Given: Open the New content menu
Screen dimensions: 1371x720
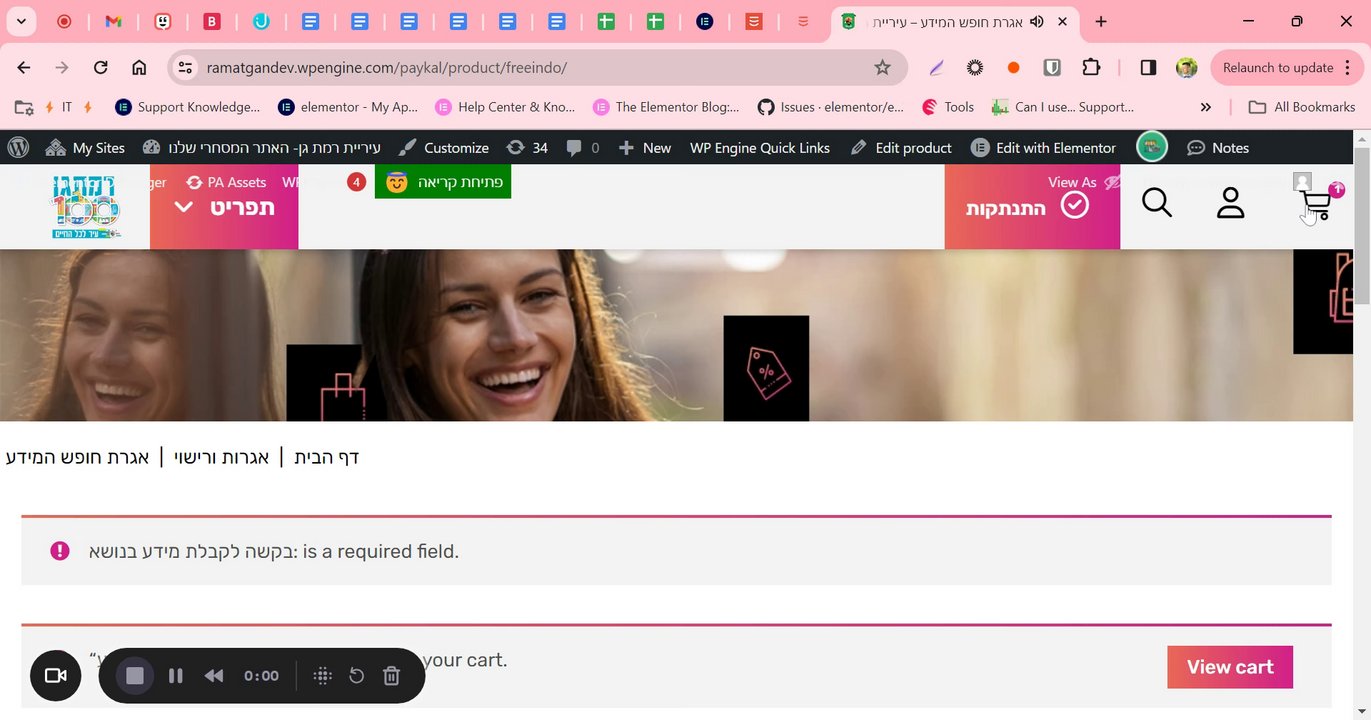Looking at the screenshot, I should (x=644, y=147).
